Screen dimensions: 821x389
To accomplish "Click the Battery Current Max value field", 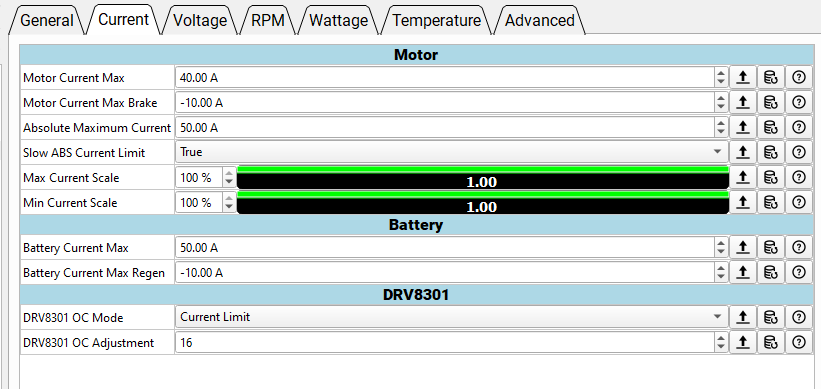I will [x=446, y=248].
